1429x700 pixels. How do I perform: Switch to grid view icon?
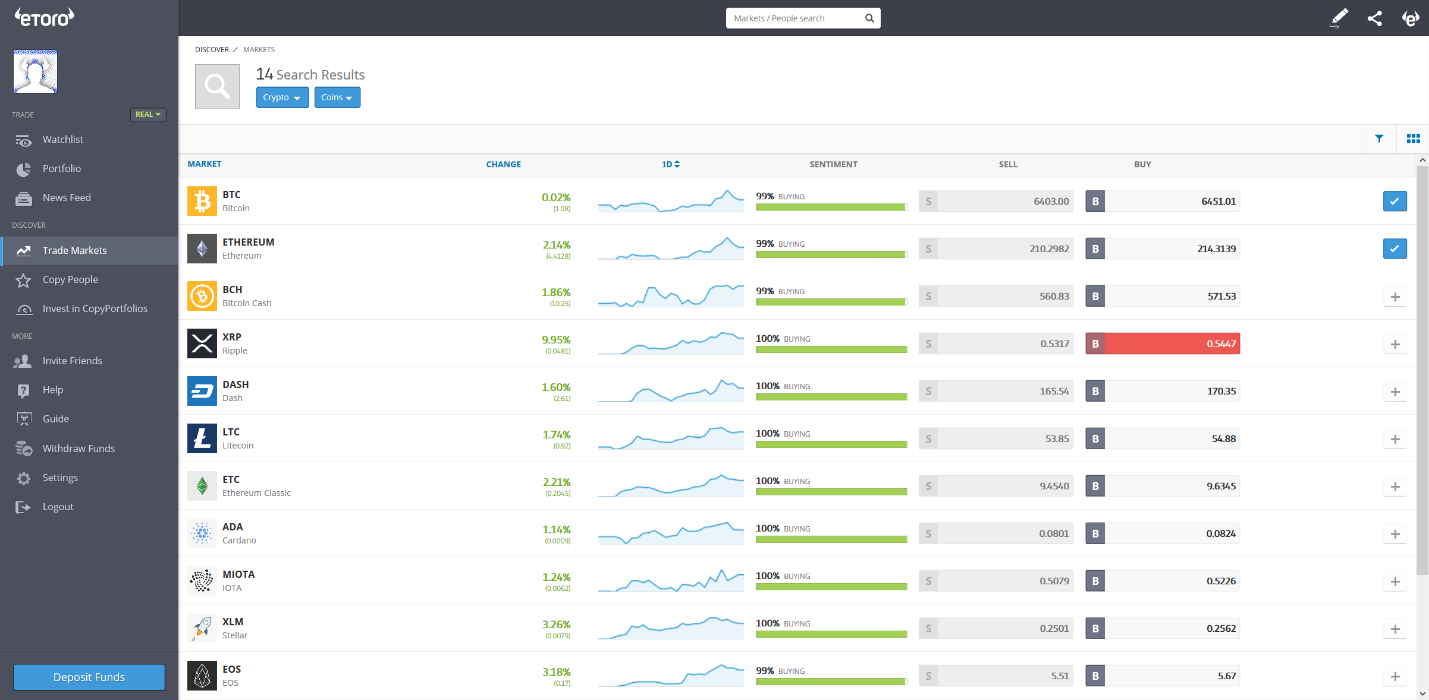(x=1413, y=139)
